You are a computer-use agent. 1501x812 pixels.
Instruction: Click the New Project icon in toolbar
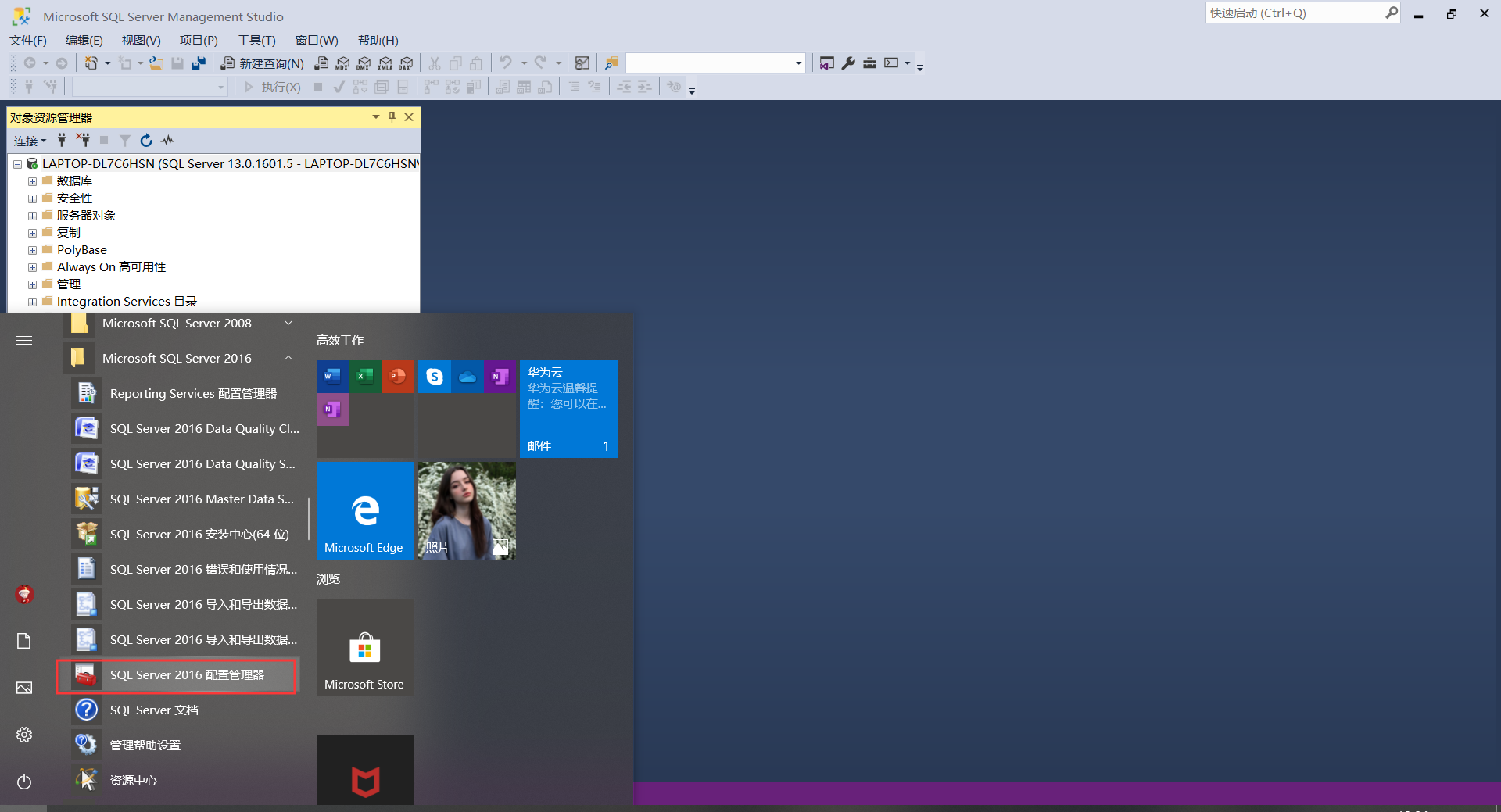pos(91,63)
